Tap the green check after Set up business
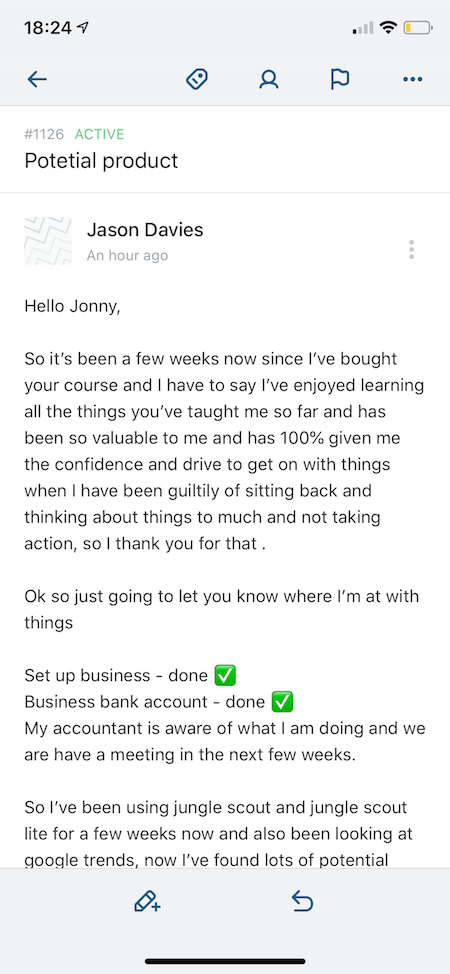The width and height of the screenshot is (450, 974). [224, 675]
